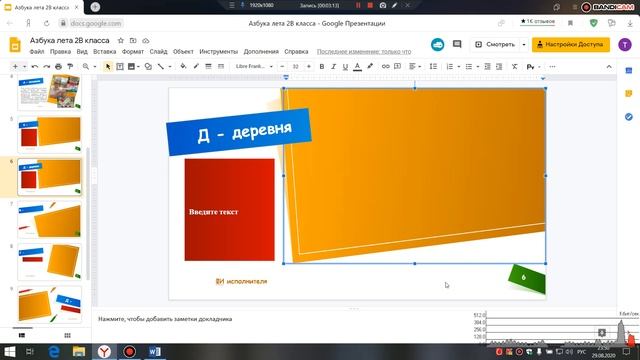This screenshot has width=640, height=360.
Task: Open the Border dash style option
Action: coord(221,67)
